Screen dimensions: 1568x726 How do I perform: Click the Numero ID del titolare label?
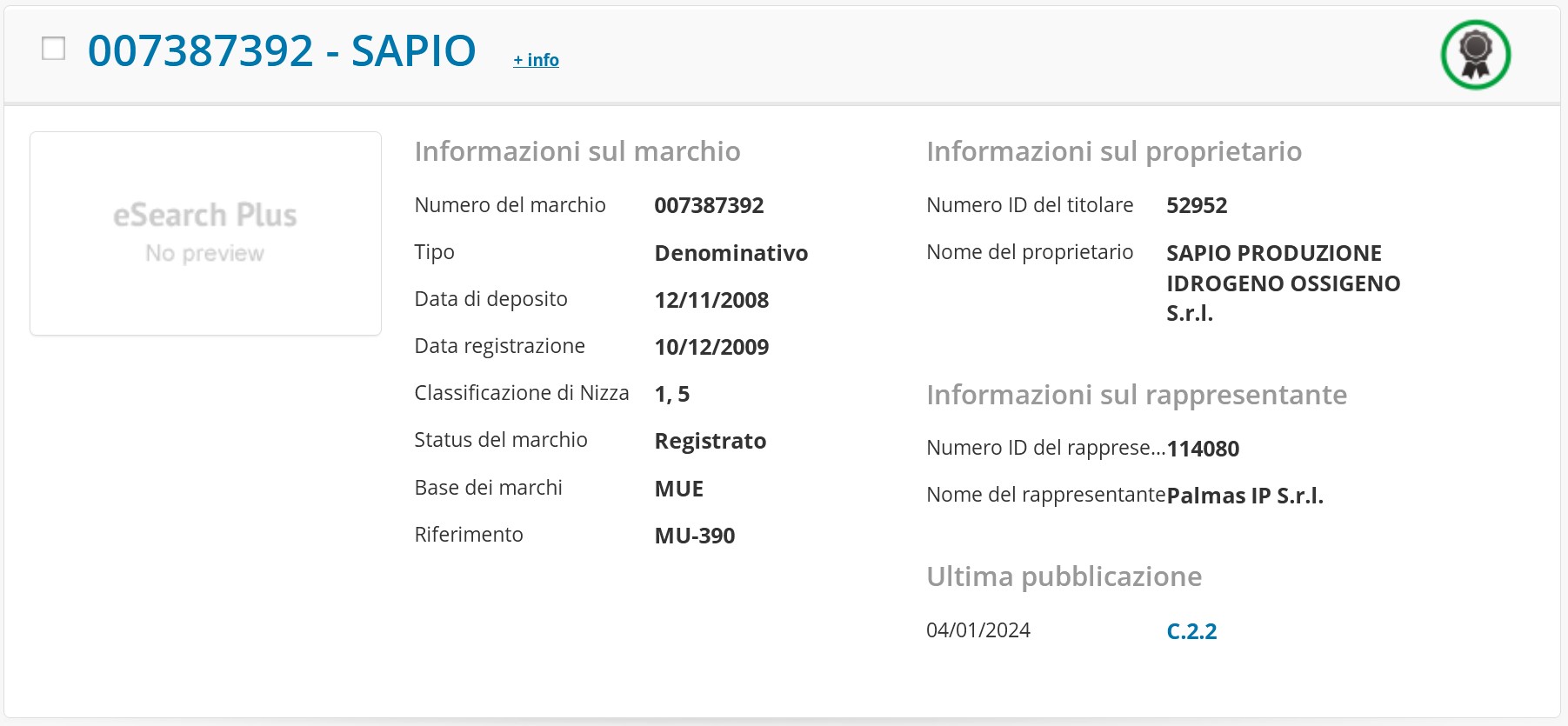pos(1030,205)
